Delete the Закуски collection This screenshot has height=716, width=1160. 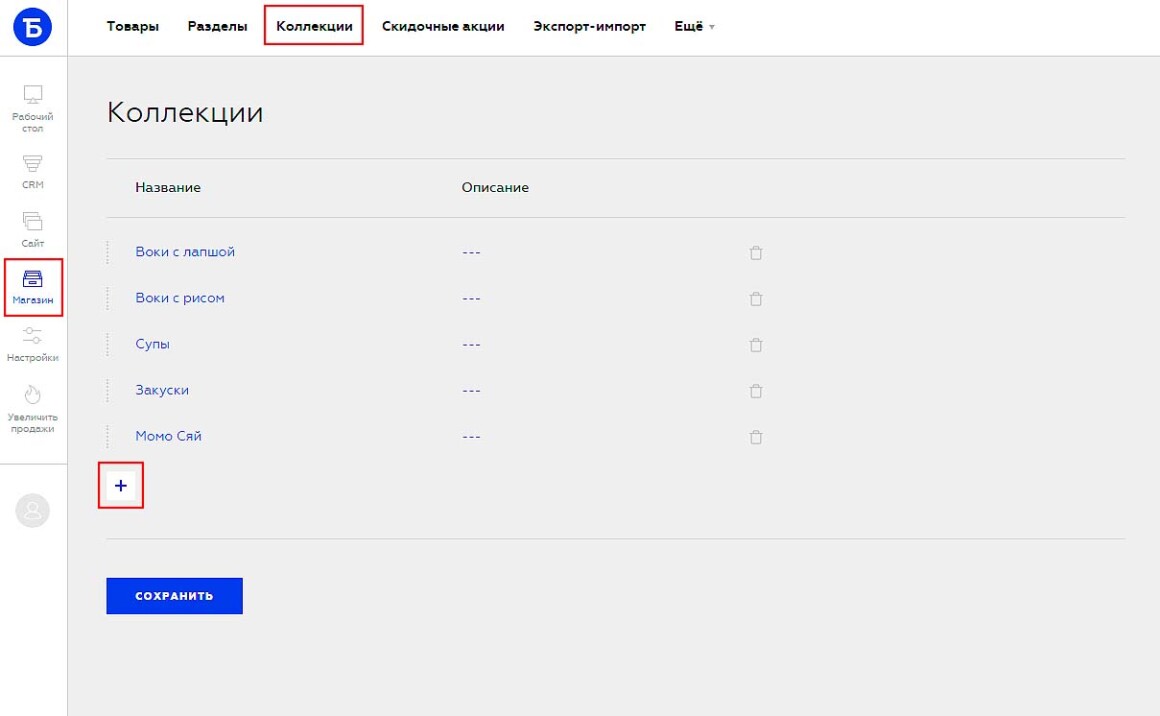pyautogui.click(x=755, y=390)
